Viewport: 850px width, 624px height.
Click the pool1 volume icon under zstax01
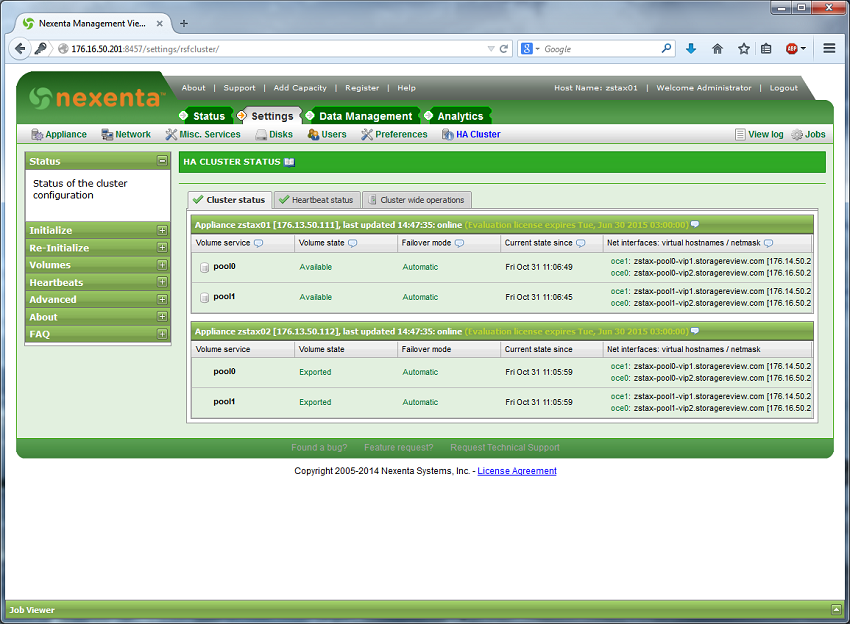(x=204, y=297)
